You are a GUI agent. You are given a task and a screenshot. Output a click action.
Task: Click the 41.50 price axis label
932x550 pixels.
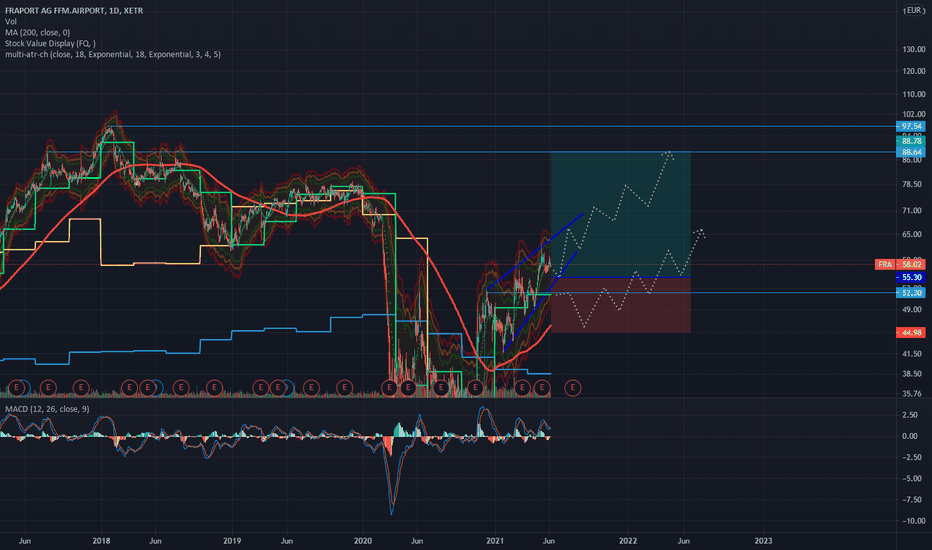coord(914,354)
